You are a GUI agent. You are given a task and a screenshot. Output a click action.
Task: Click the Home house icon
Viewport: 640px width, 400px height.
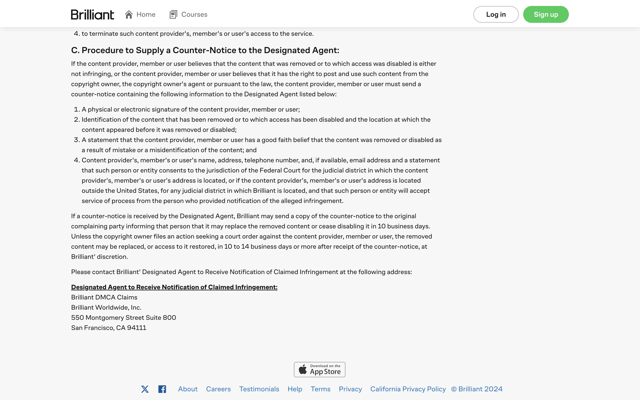point(129,15)
